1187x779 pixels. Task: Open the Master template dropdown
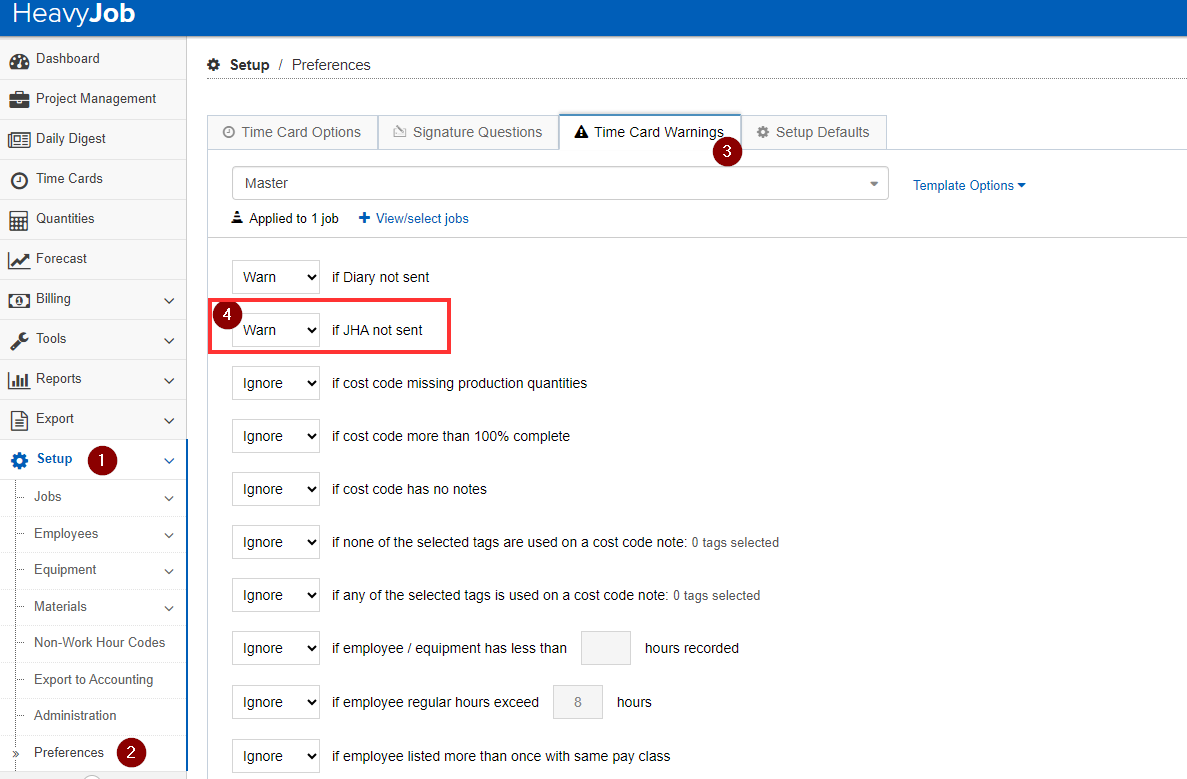pyautogui.click(x=560, y=183)
